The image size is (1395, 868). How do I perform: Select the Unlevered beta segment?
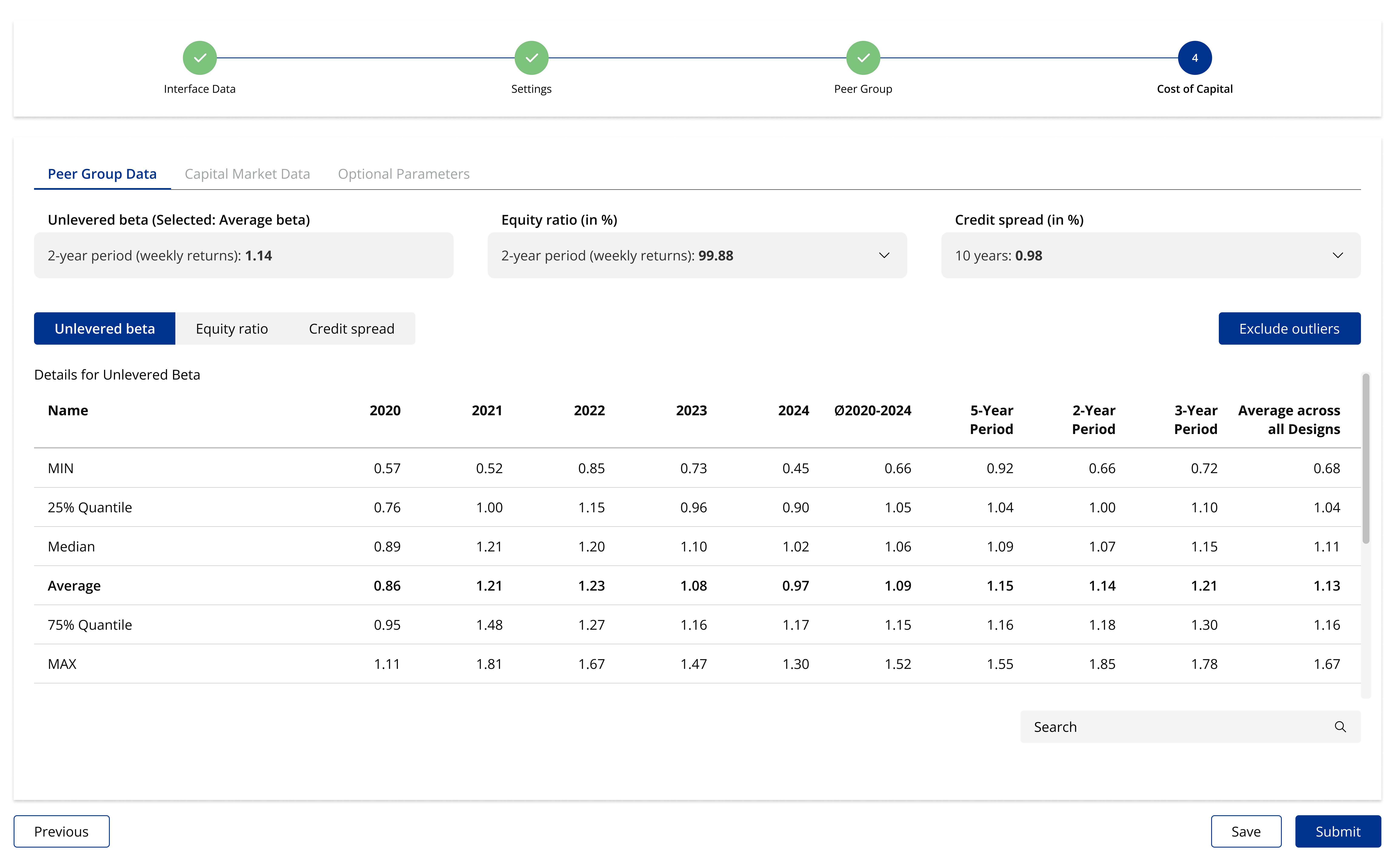[x=104, y=328]
